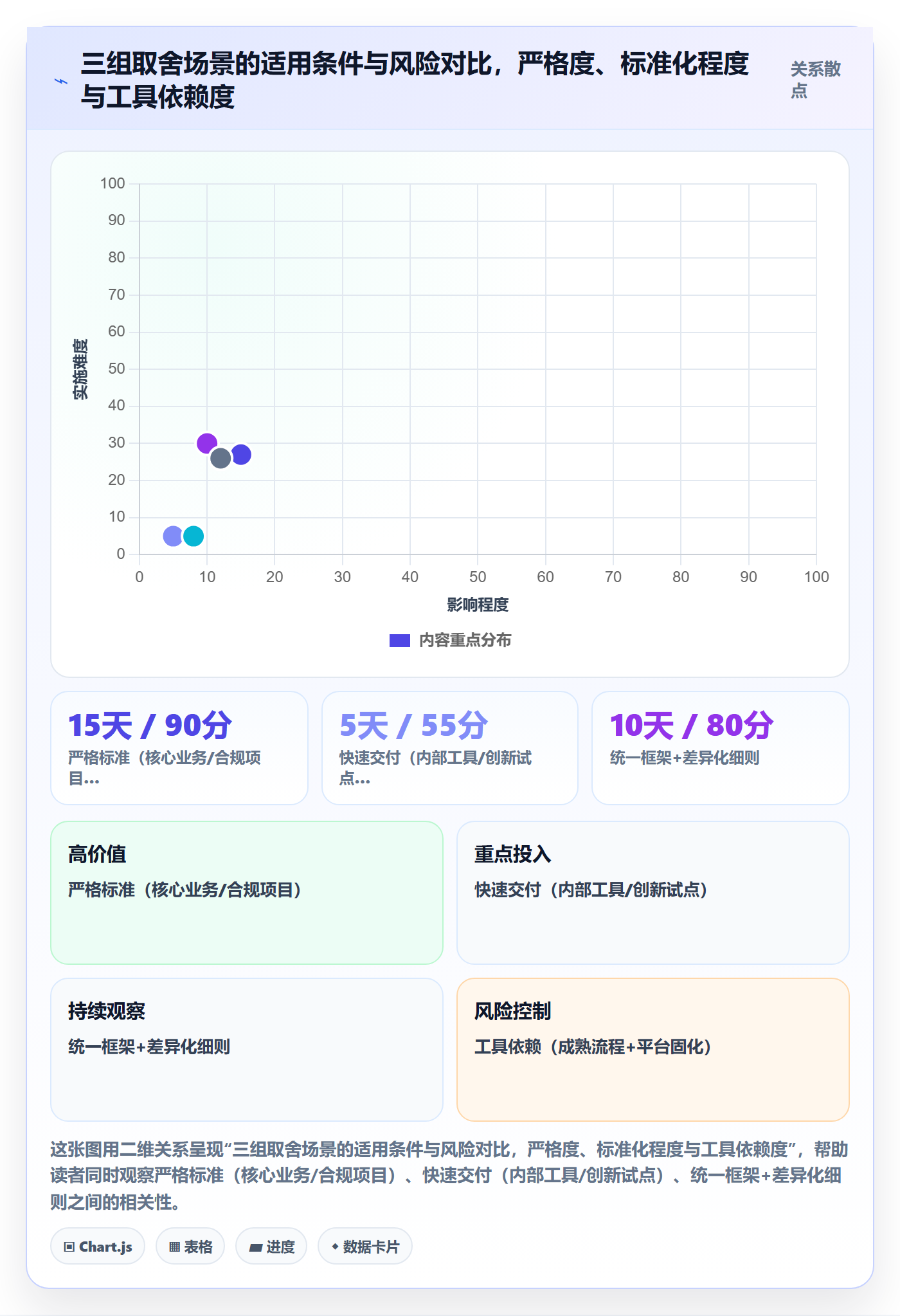Click the 影响程度 x-axis title
Viewport: 900px width, 1316px height.
478,605
